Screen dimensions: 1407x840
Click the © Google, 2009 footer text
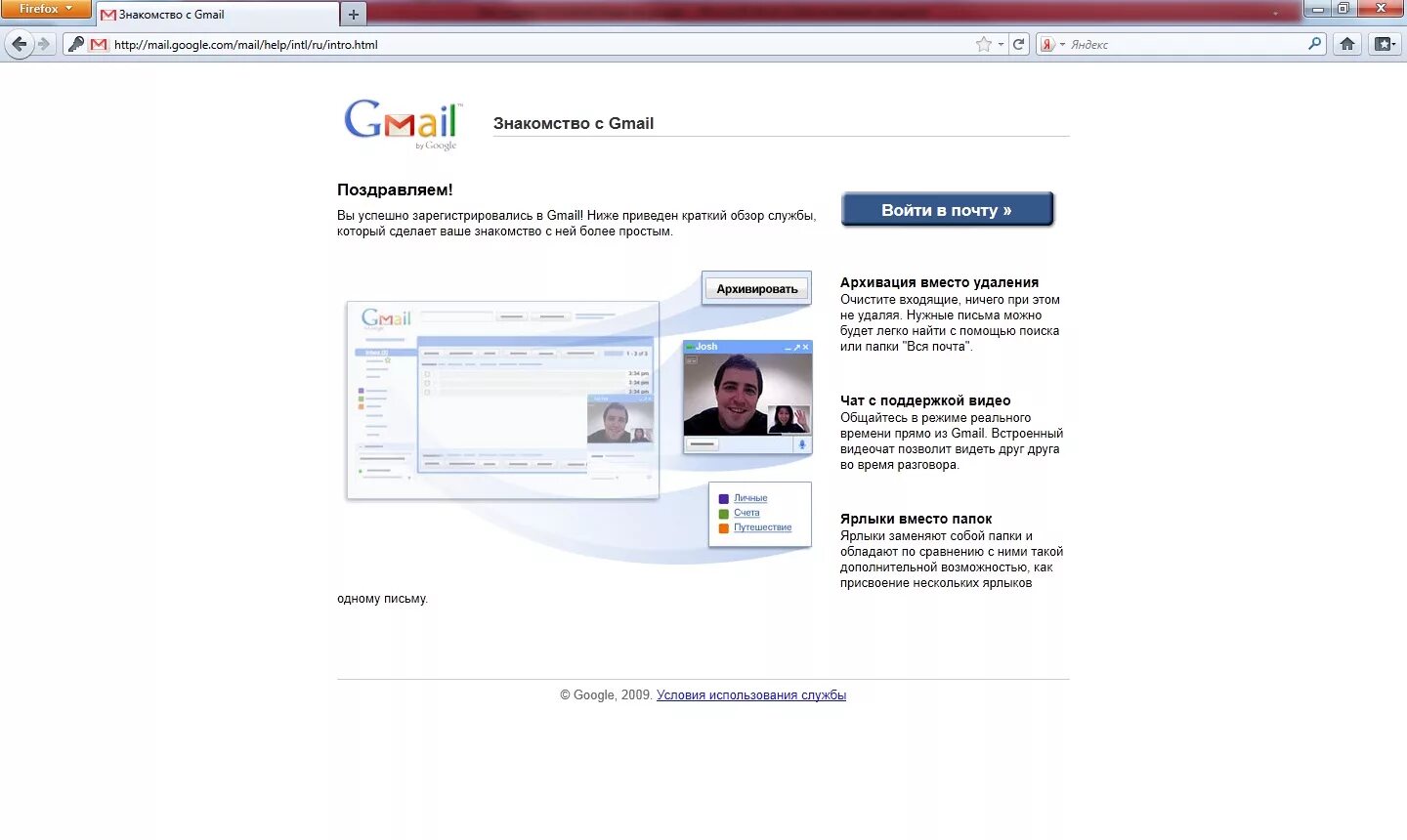click(x=606, y=695)
